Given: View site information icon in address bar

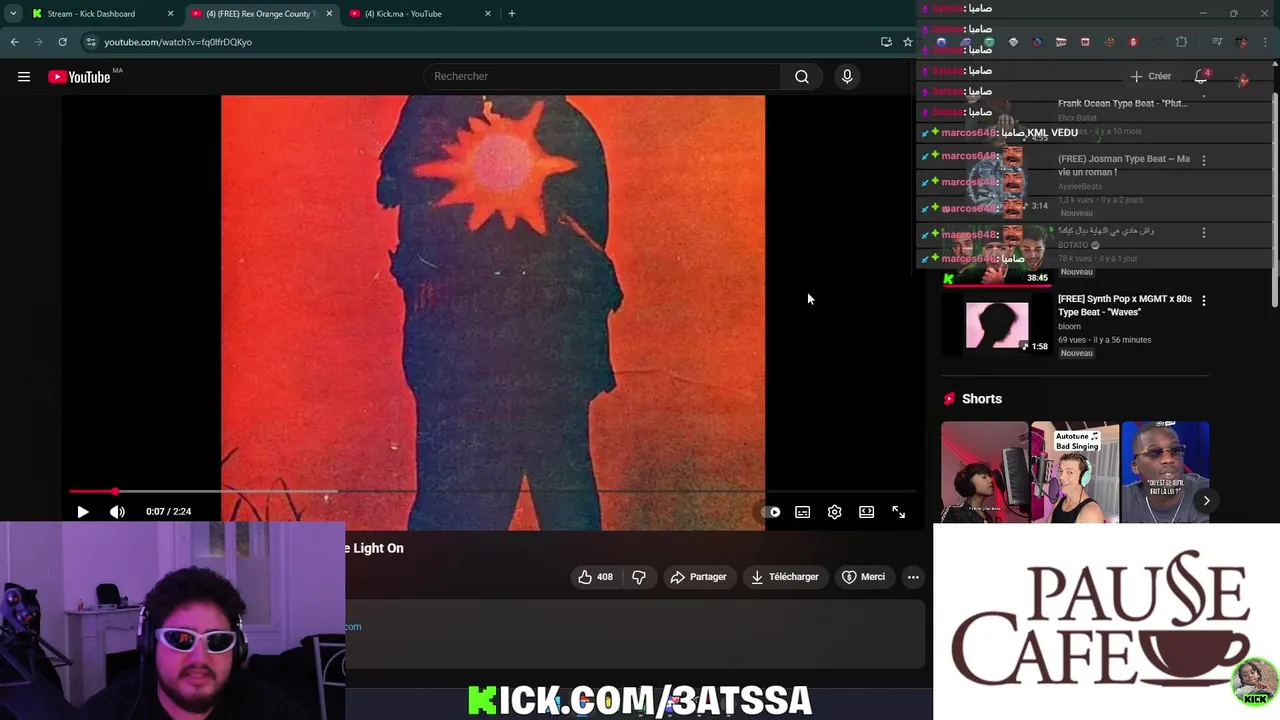Looking at the screenshot, I should (x=91, y=42).
